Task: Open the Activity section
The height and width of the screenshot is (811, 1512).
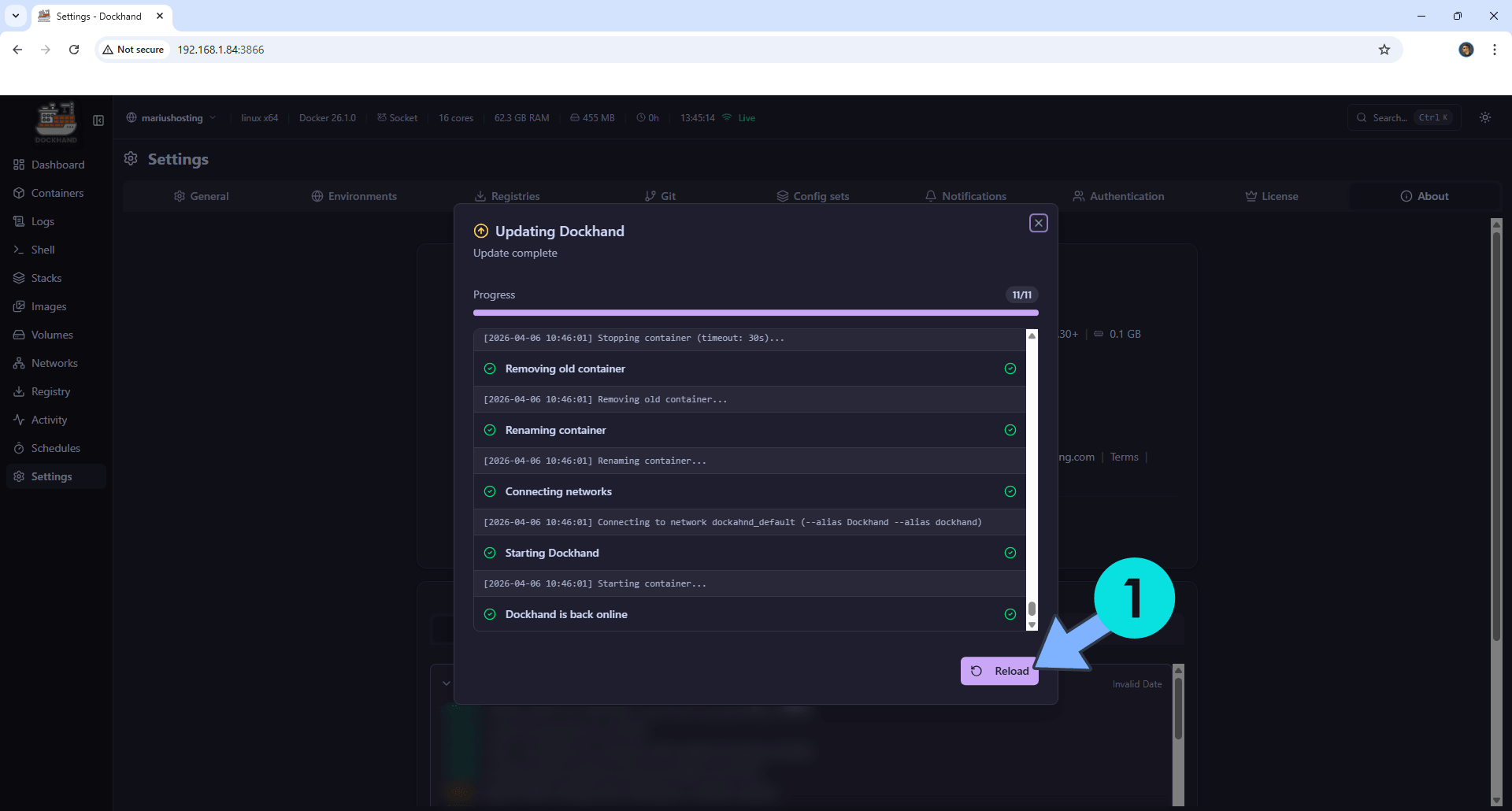Action: coord(49,419)
